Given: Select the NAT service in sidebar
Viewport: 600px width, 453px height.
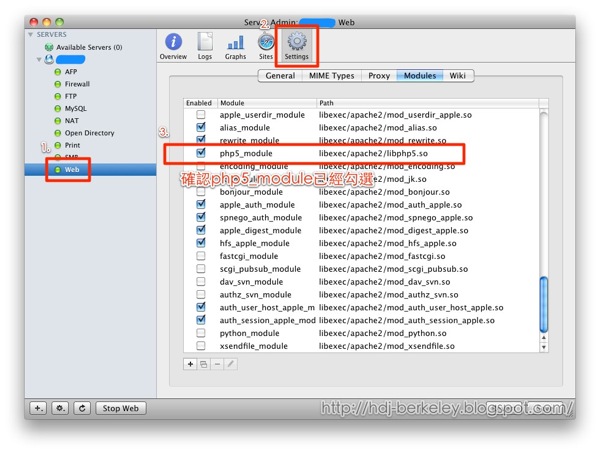Looking at the screenshot, I should (x=72, y=121).
